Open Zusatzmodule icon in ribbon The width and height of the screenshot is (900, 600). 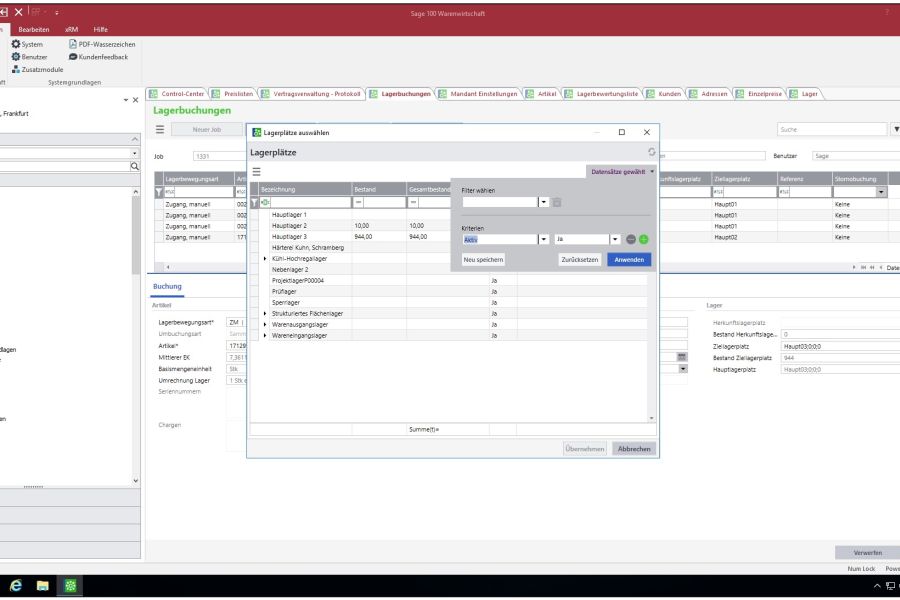[15, 69]
